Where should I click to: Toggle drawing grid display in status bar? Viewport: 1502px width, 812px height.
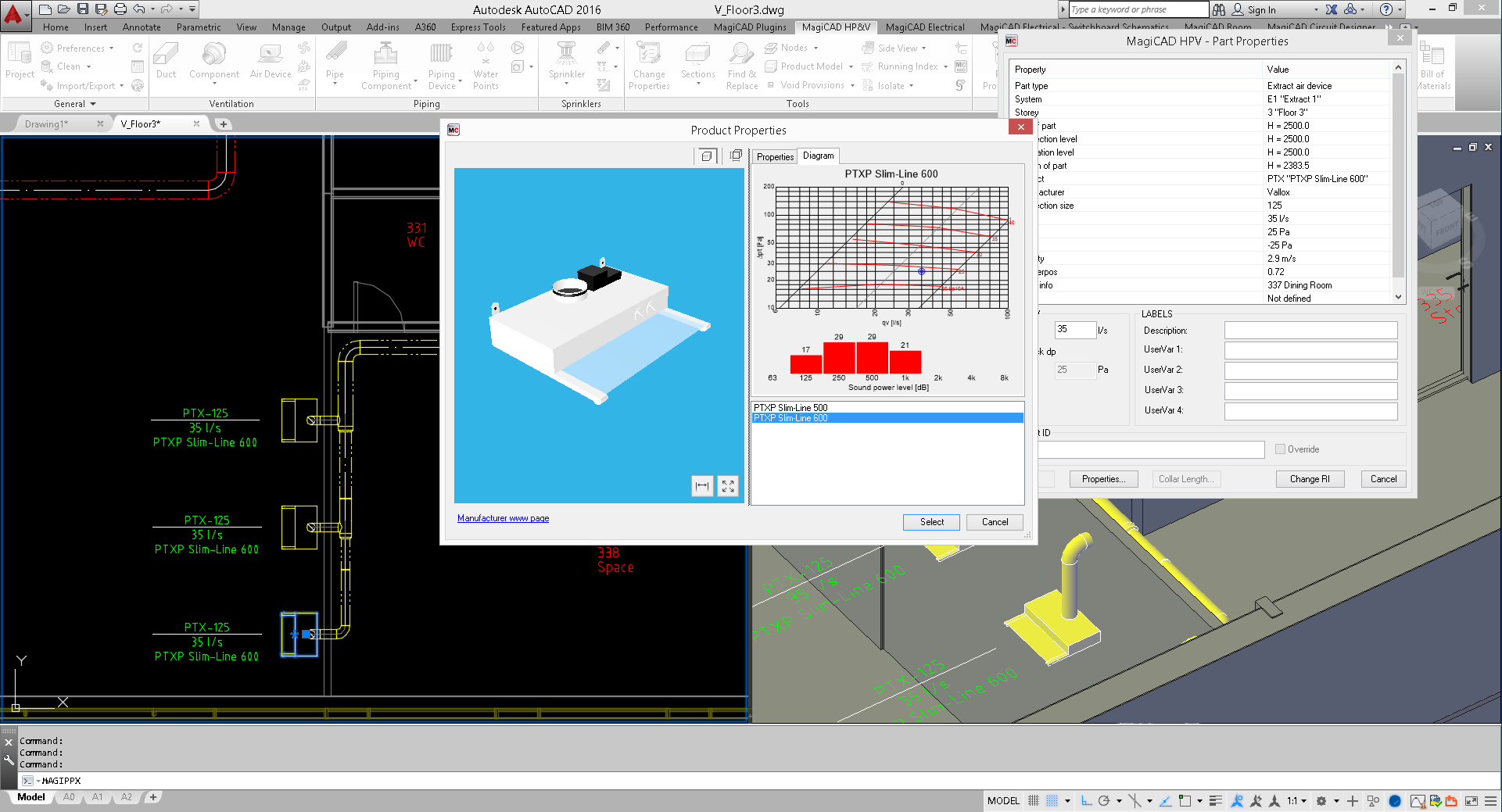pos(1033,800)
